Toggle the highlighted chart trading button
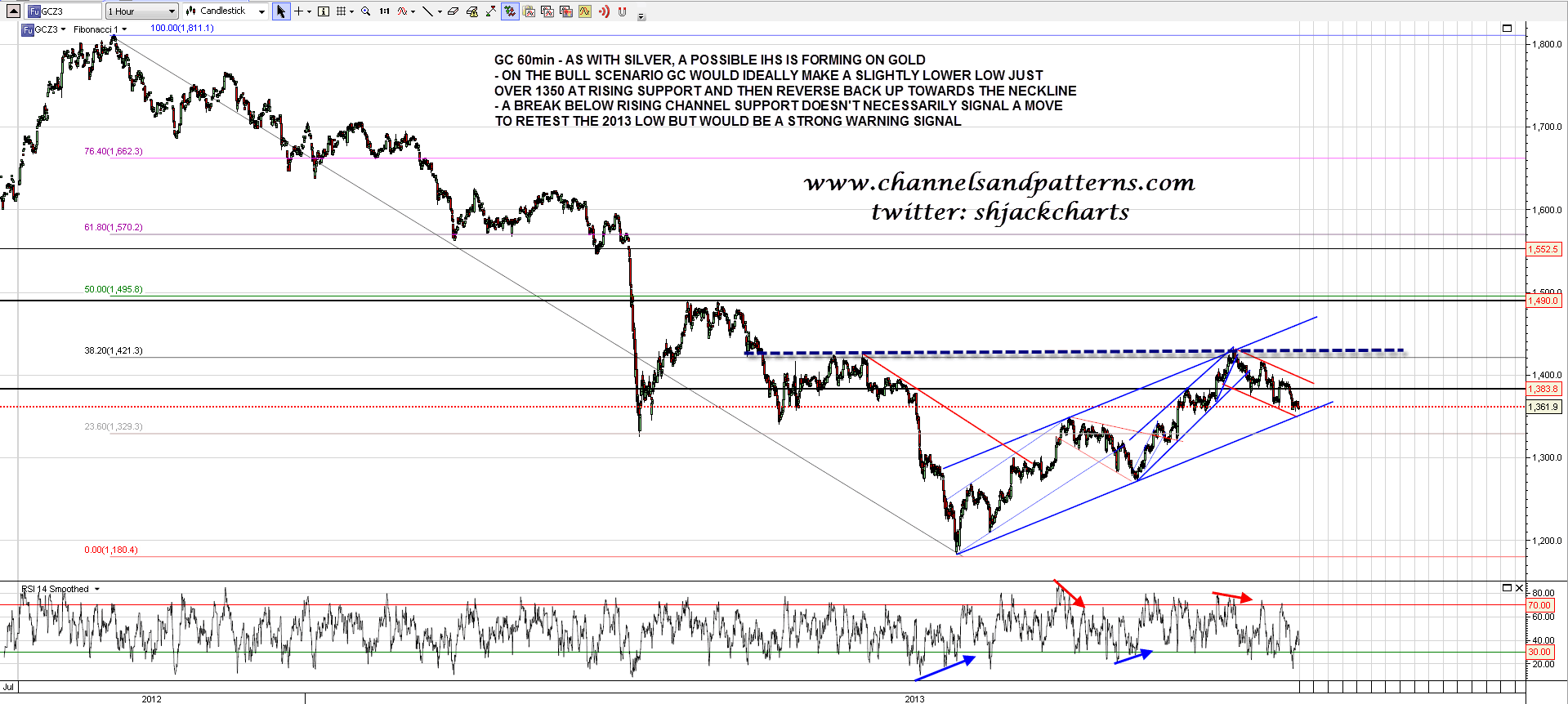The height and width of the screenshot is (704, 1568). click(510, 11)
